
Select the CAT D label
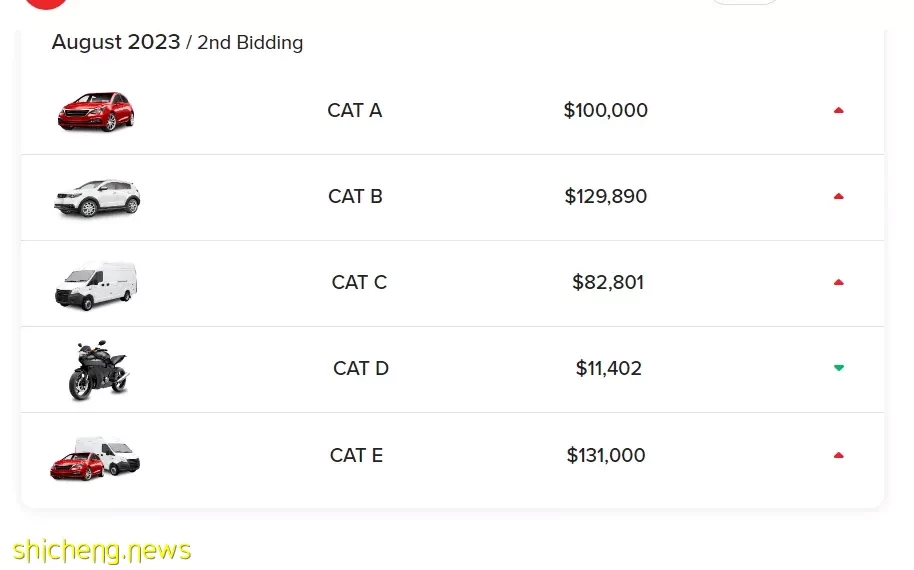(x=361, y=368)
